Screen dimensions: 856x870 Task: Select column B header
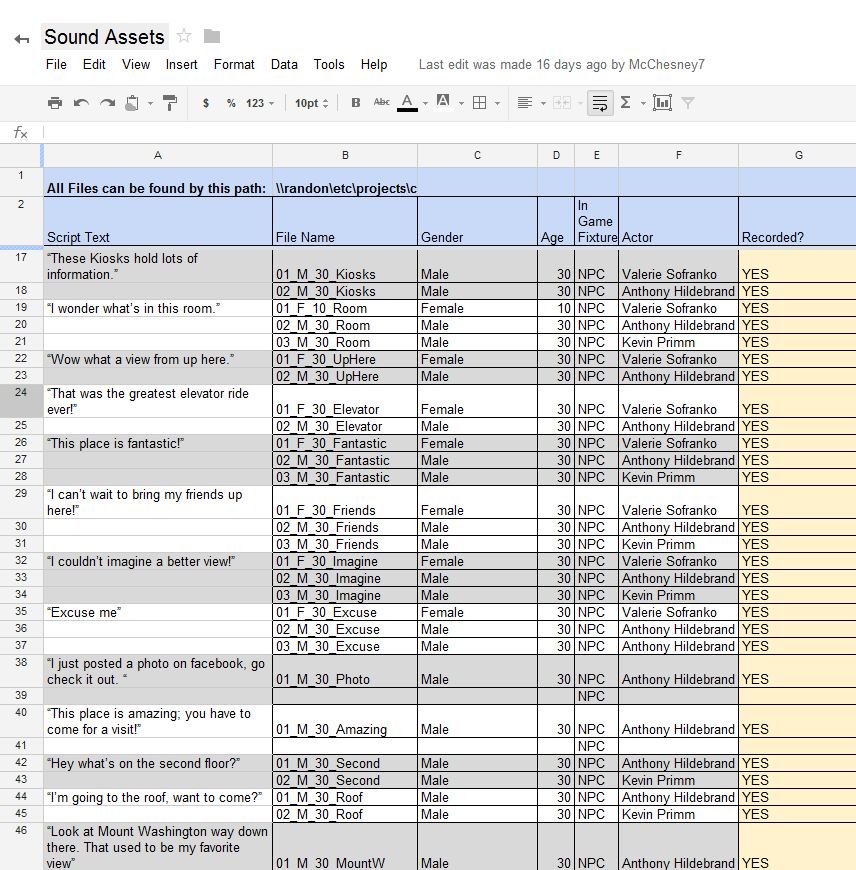tap(345, 155)
